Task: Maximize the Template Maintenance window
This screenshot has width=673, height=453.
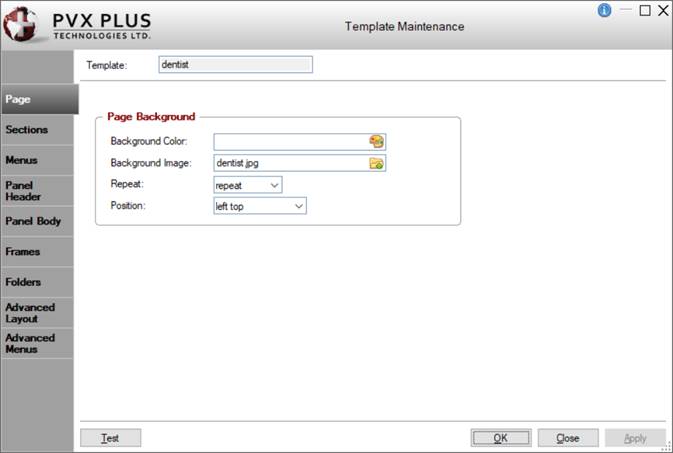Action: click(x=645, y=10)
